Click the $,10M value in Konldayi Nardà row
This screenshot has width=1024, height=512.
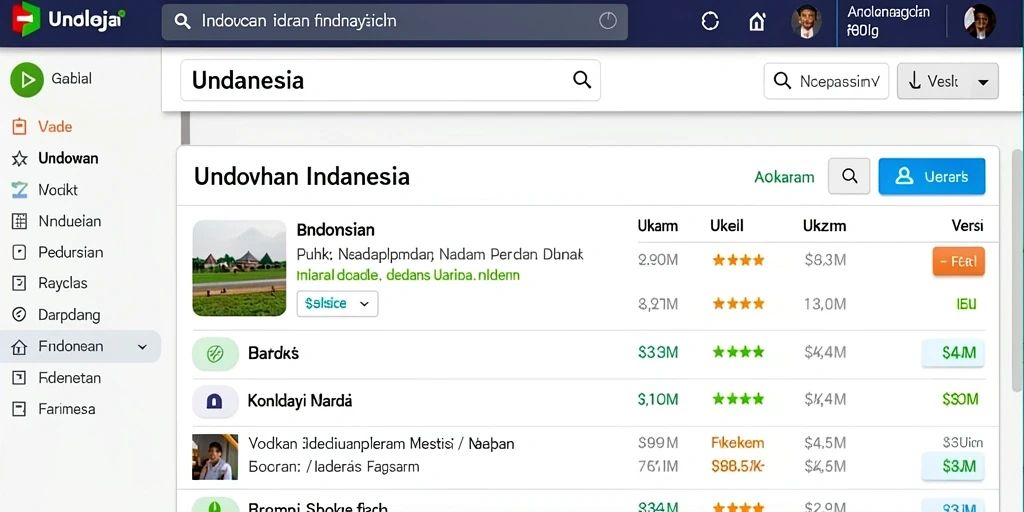click(658, 399)
